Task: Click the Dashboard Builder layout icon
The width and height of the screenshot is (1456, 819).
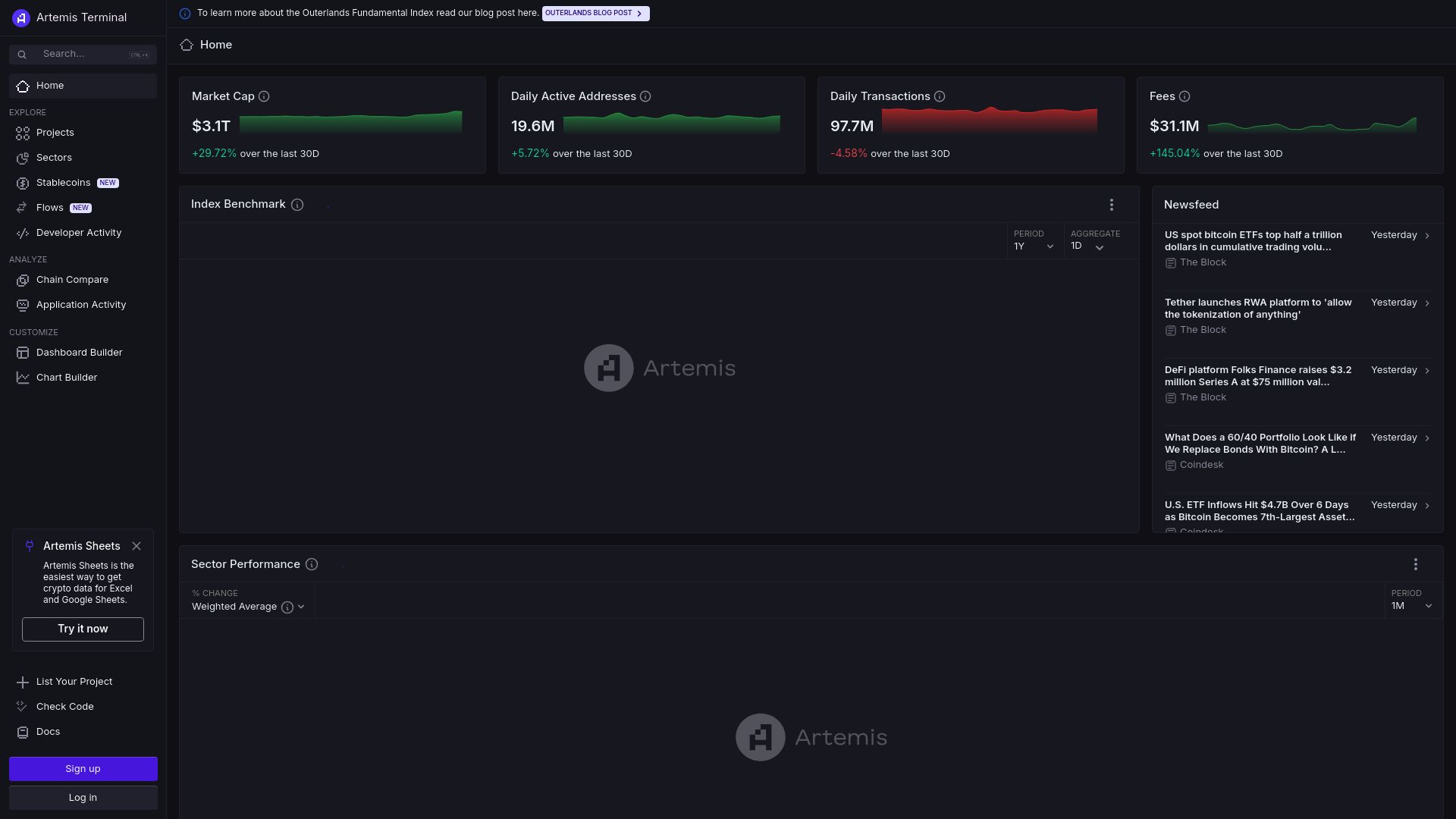Action: pyautogui.click(x=23, y=353)
